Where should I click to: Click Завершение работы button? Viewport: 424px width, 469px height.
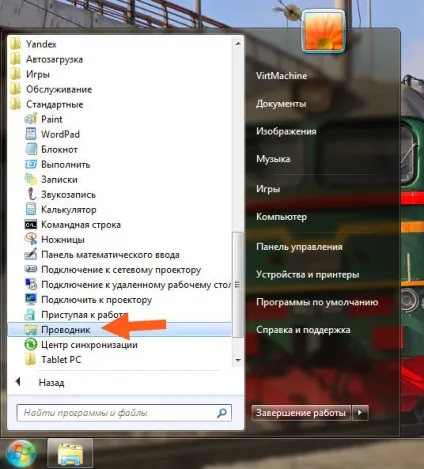[301, 413]
